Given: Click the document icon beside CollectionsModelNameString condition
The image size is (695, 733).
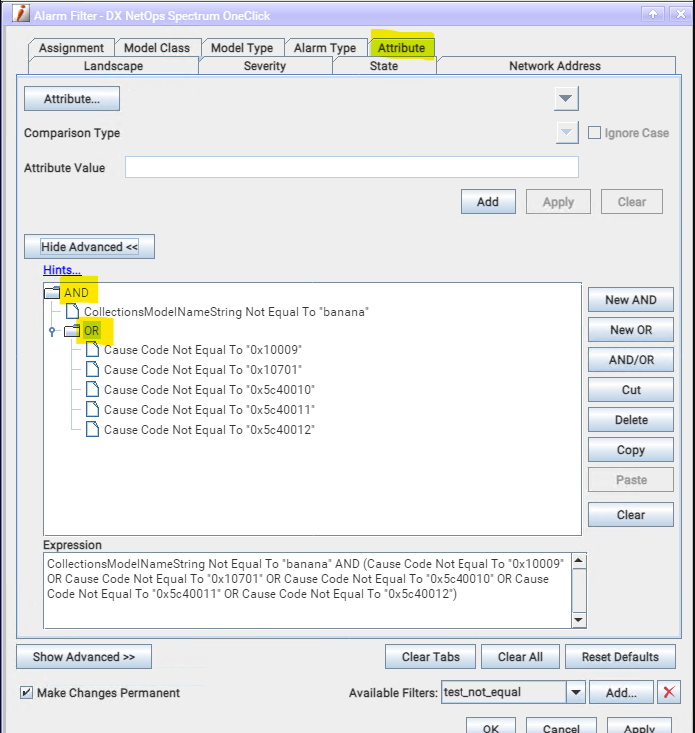Looking at the screenshot, I should click(x=72, y=311).
